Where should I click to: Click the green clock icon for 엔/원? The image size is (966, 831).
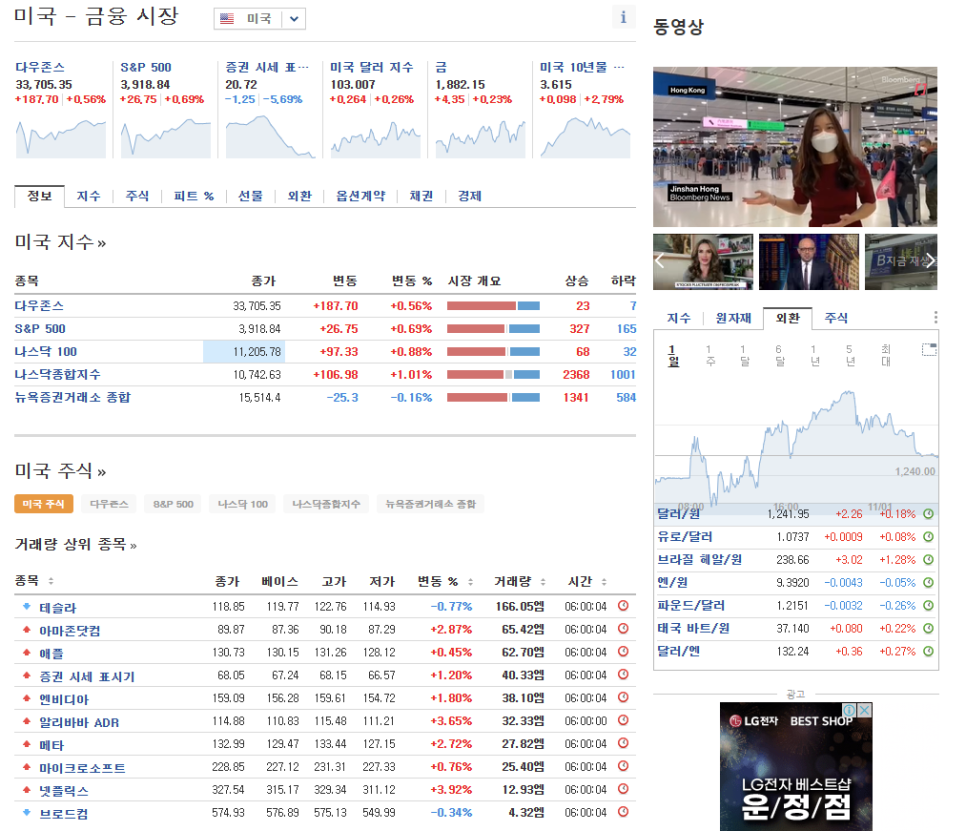point(928,582)
